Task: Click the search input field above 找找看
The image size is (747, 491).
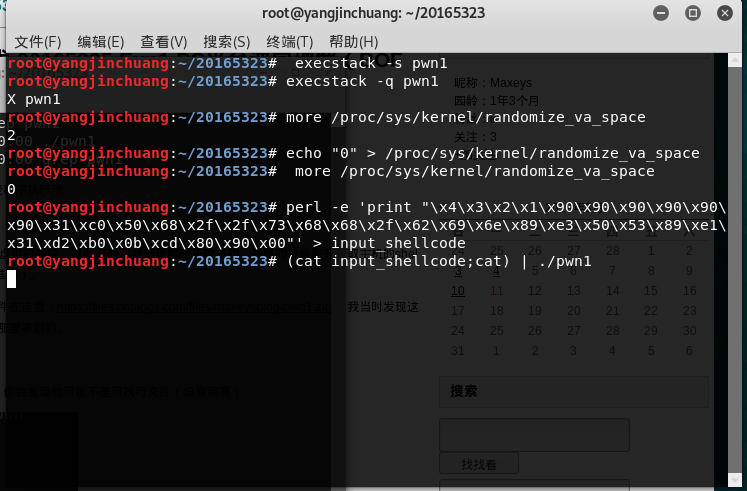Action: pyautogui.click(x=534, y=435)
